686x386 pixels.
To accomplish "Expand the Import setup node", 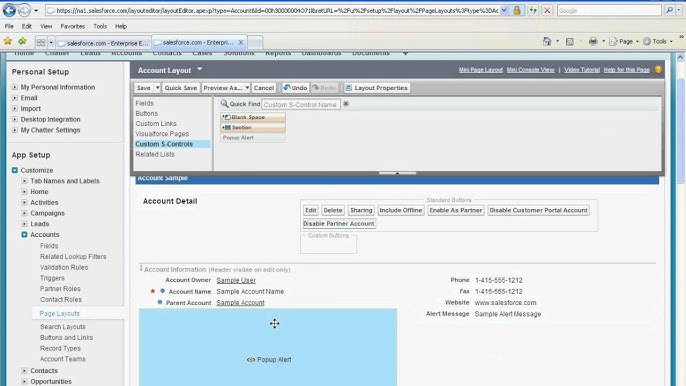I will tap(15, 108).
